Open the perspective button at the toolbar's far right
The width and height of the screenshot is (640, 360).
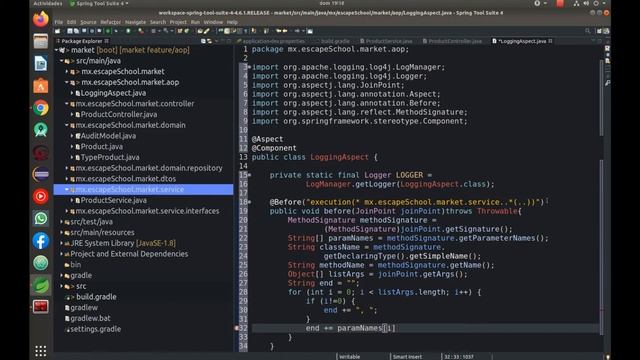point(606,31)
